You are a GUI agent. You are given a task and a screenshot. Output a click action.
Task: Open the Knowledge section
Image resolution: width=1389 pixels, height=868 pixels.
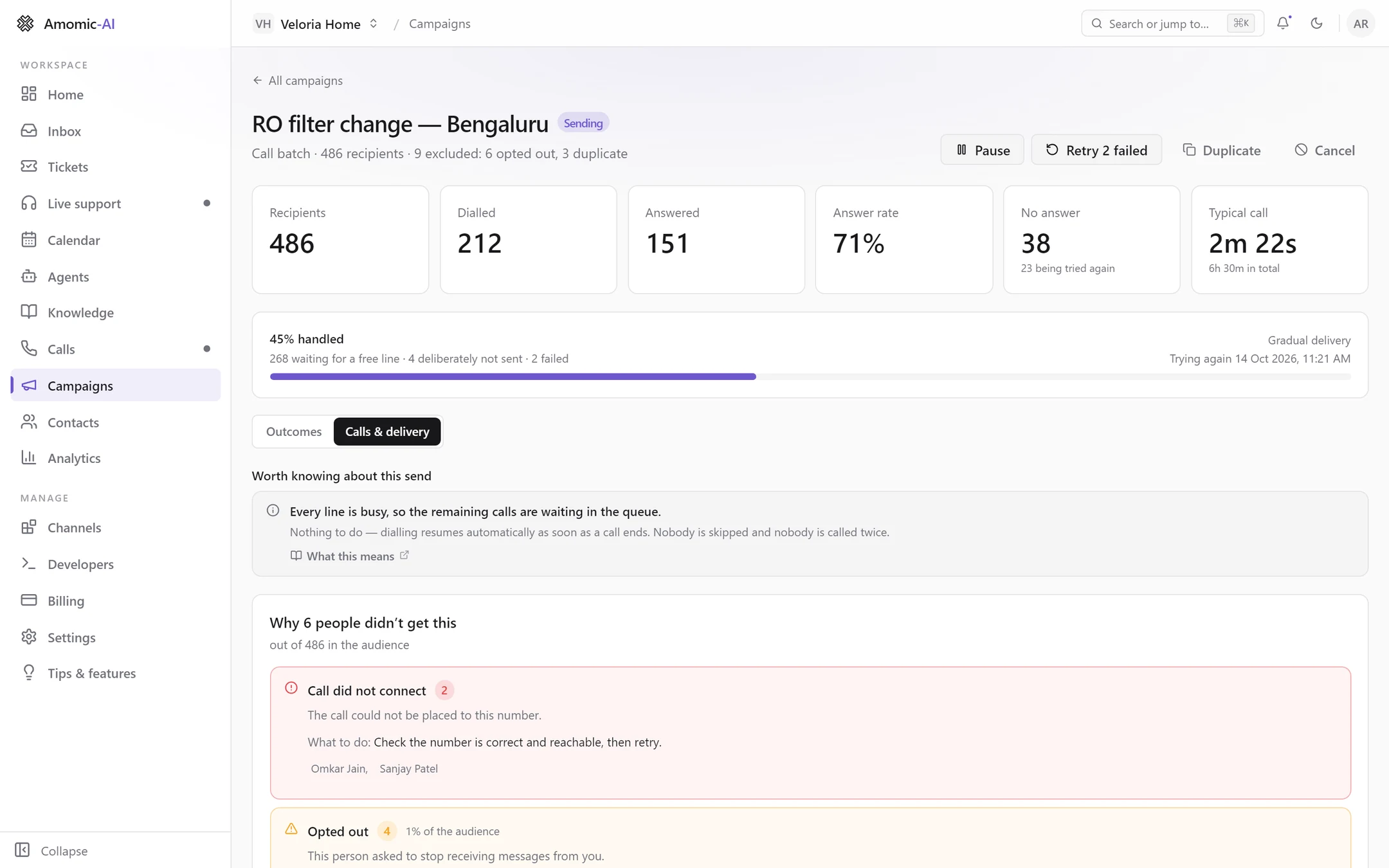click(x=116, y=312)
